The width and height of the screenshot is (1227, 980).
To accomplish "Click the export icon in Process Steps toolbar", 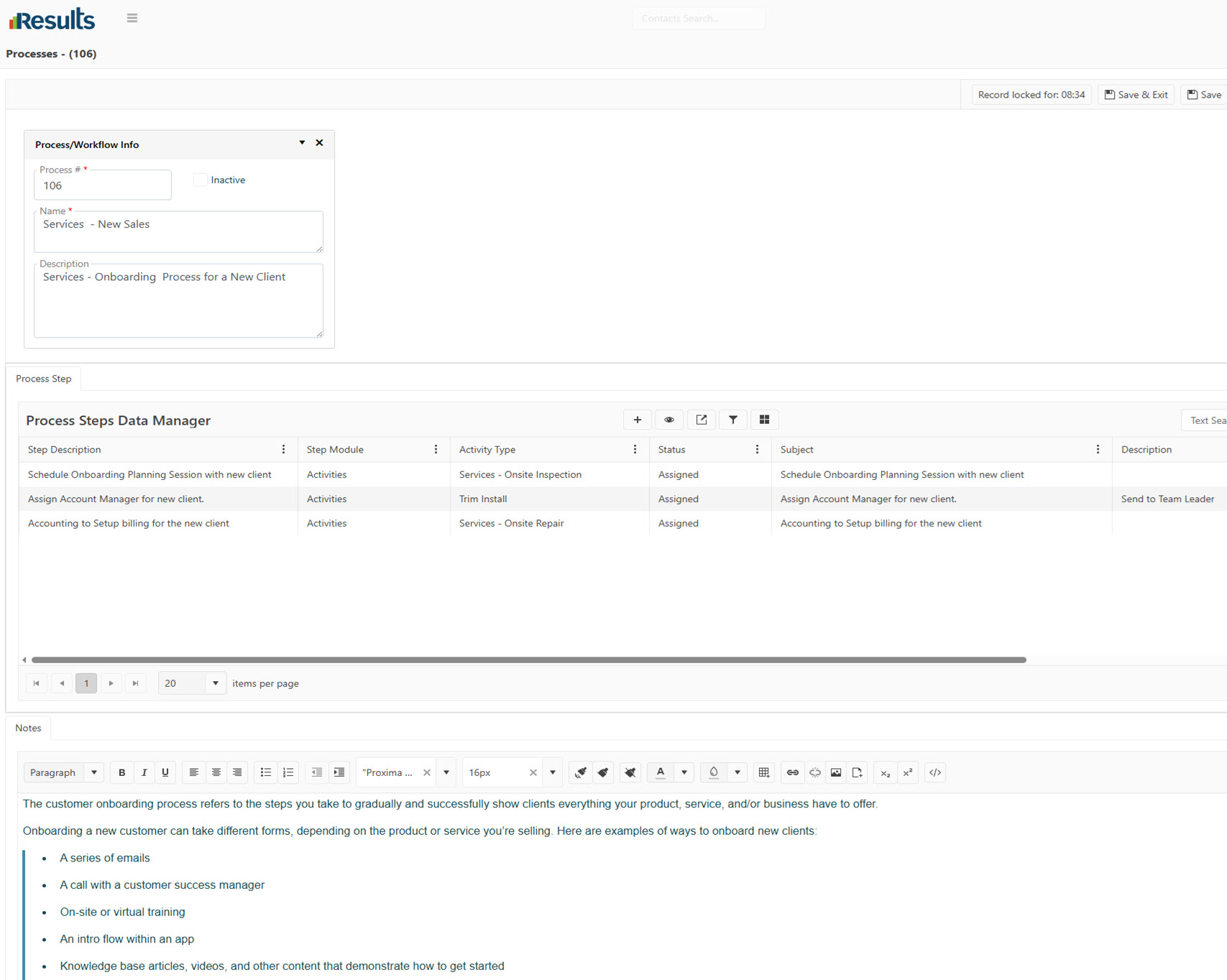I will tap(701, 420).
